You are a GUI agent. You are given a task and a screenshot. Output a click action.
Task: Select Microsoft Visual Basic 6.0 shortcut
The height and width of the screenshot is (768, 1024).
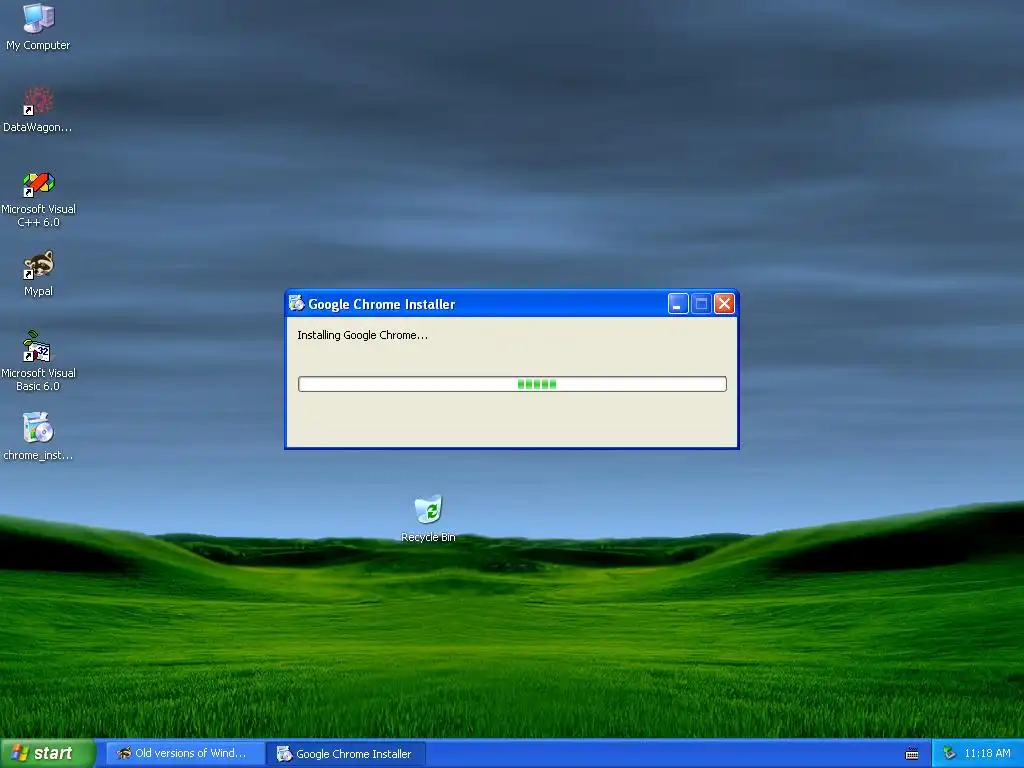(38, 361)
